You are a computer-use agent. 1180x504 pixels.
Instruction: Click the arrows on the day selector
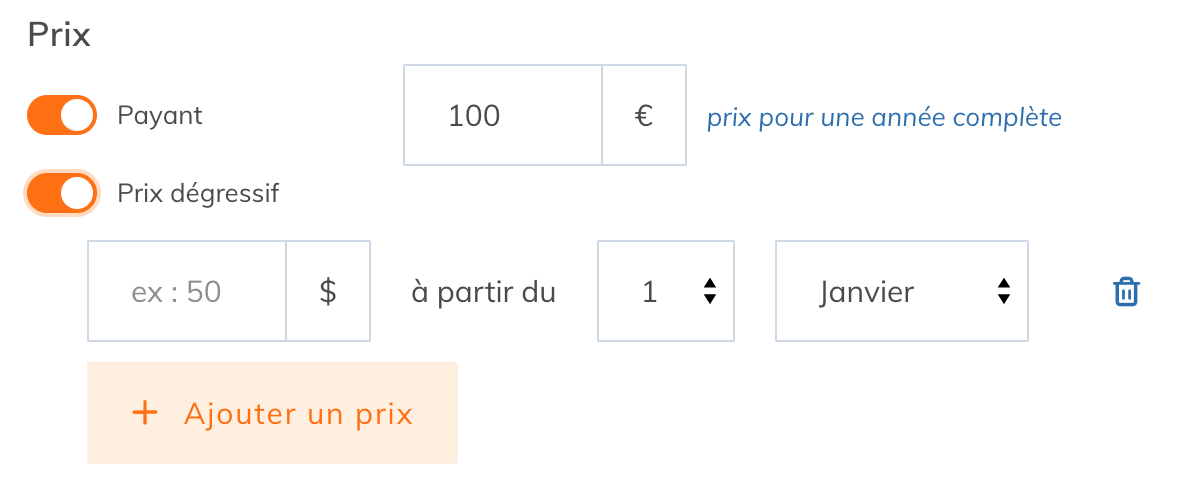709,291
